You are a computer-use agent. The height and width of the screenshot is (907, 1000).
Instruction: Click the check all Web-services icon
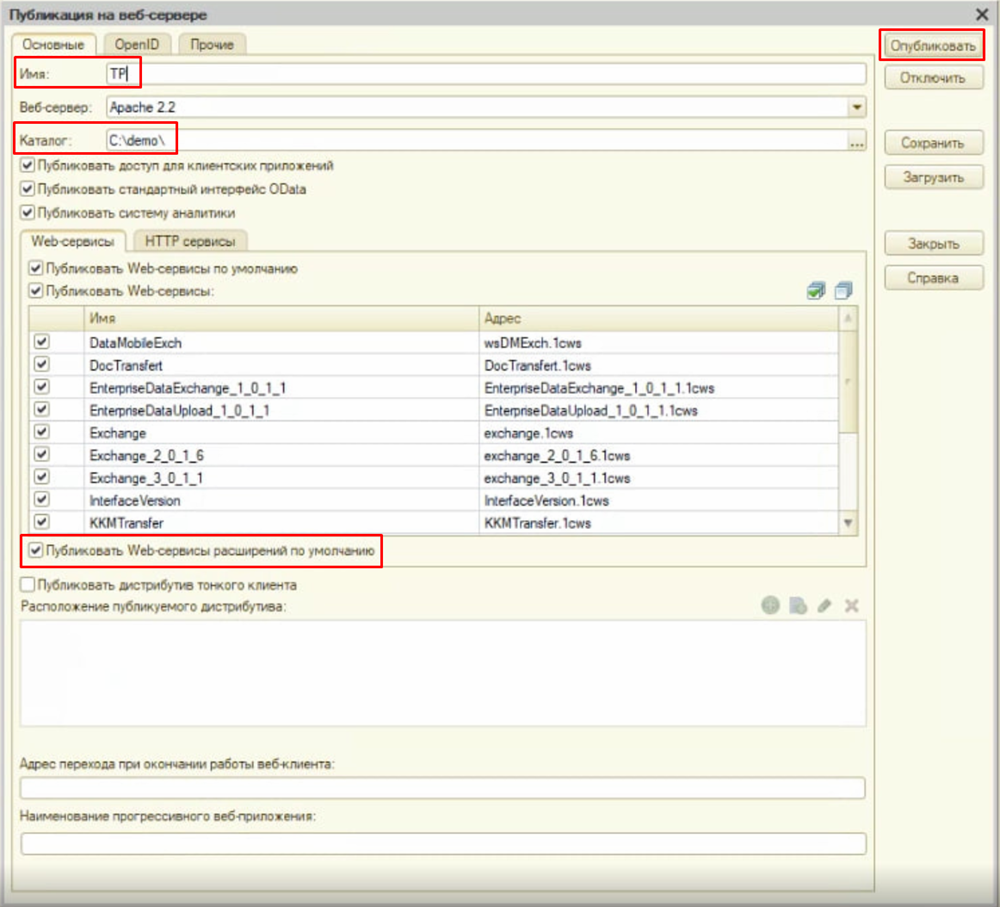point(816,291)
